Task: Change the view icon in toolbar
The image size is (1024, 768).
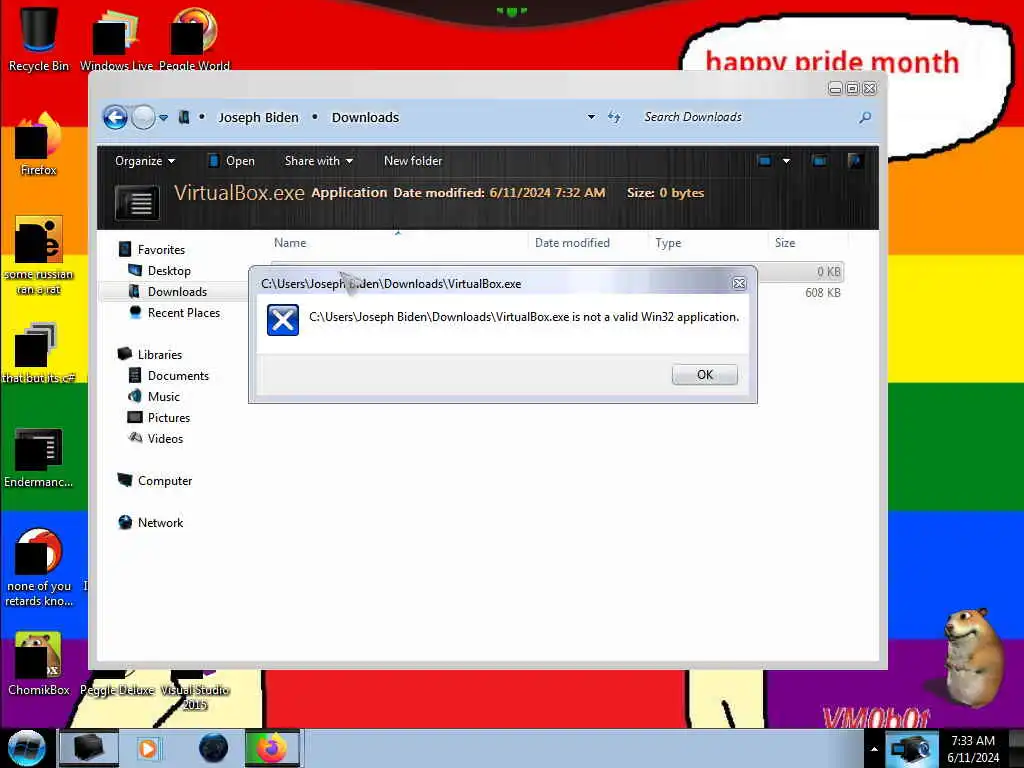Action: click(764, 161)
